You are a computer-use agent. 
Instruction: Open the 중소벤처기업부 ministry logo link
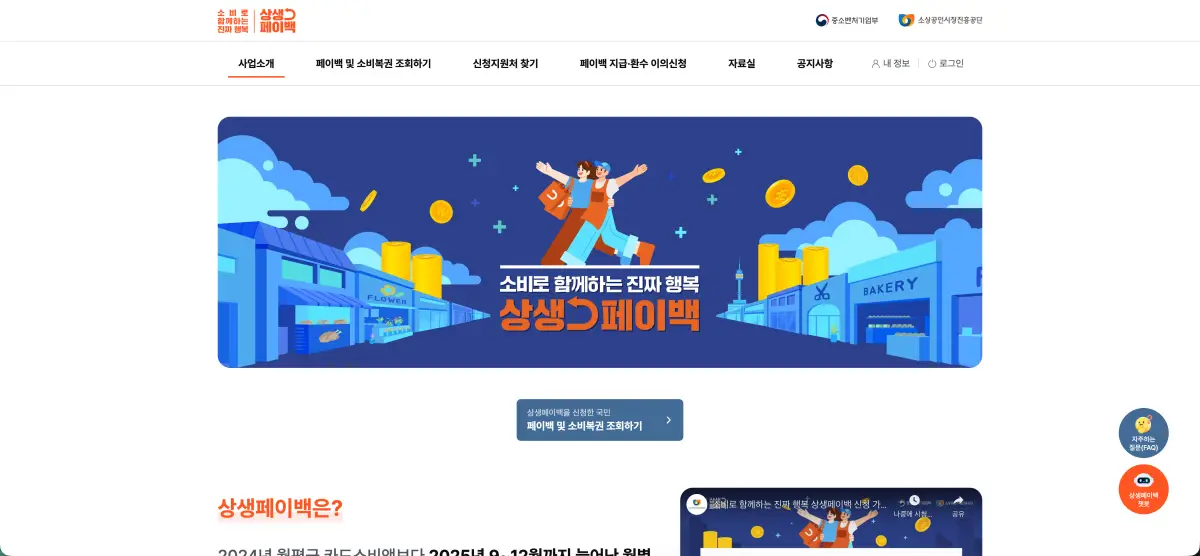[846, 20]
